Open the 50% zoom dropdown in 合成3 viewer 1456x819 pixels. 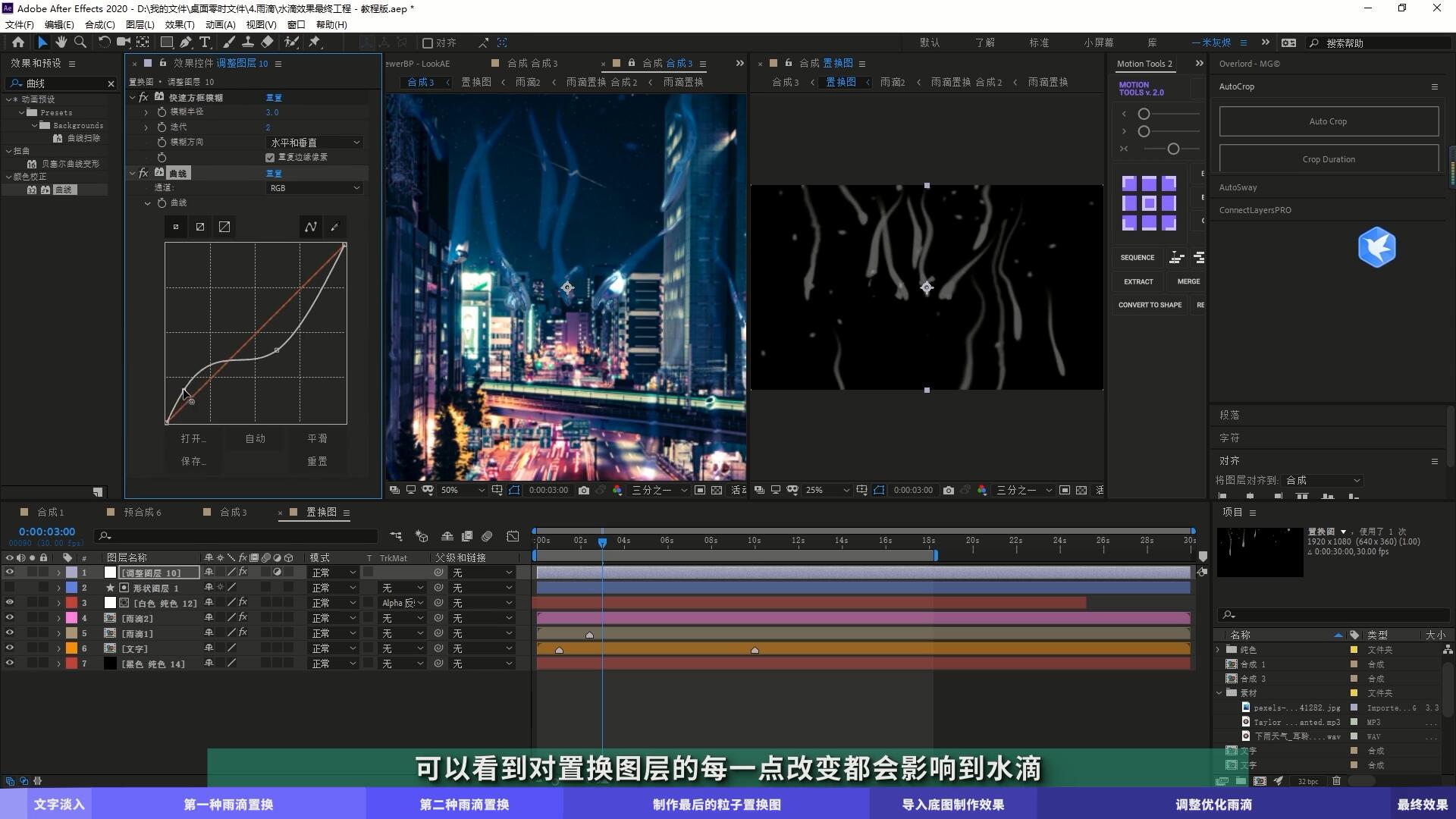click(463, 491)
